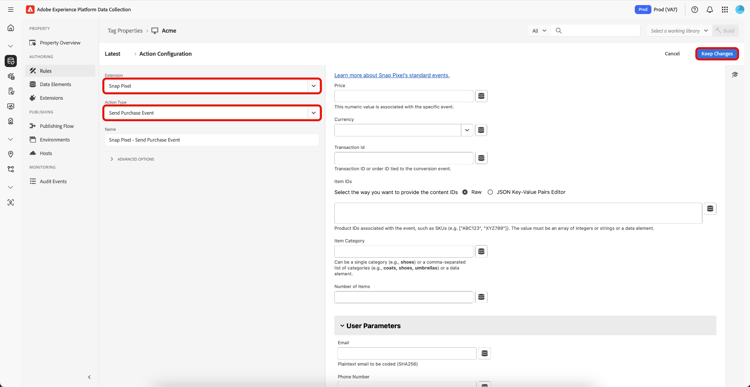Image resolution: width=750 pixels, height=387 pixels.
Task: Open the user profile avatar
Action: [739, 10]
